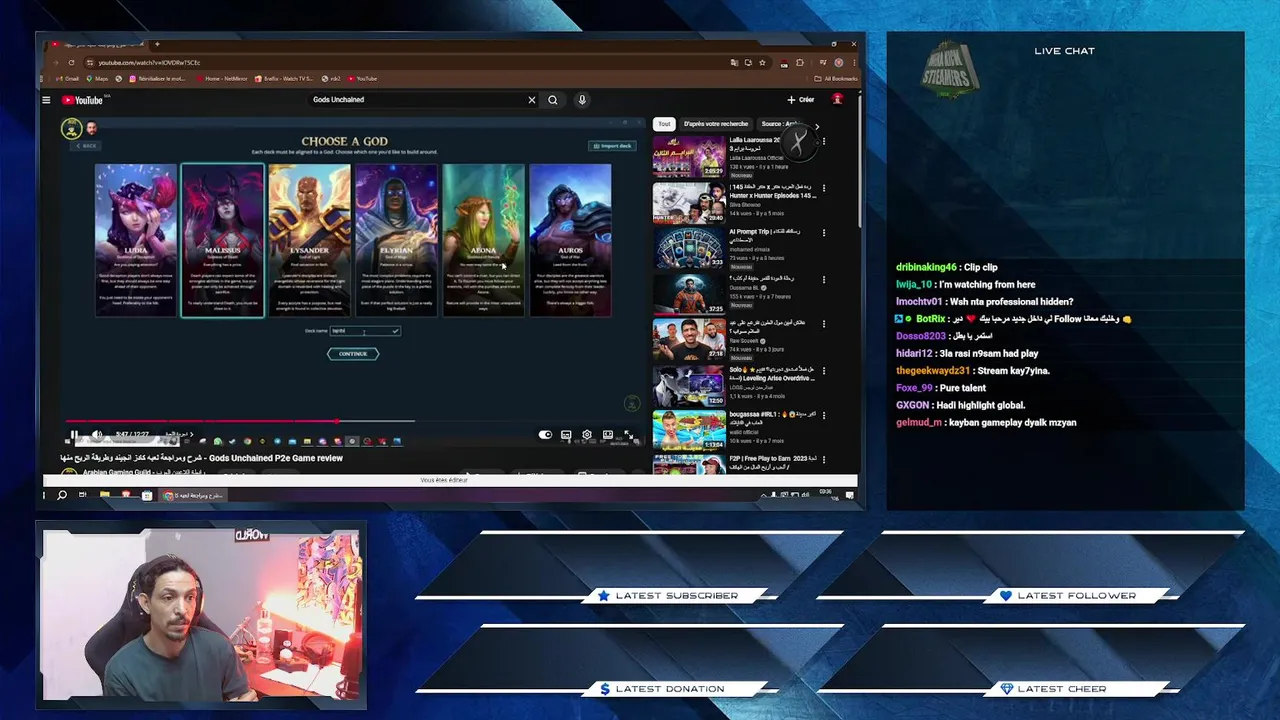Screen dimensions: 1280x720
Task: Open the Gmail bookmark
Action: 69,78
